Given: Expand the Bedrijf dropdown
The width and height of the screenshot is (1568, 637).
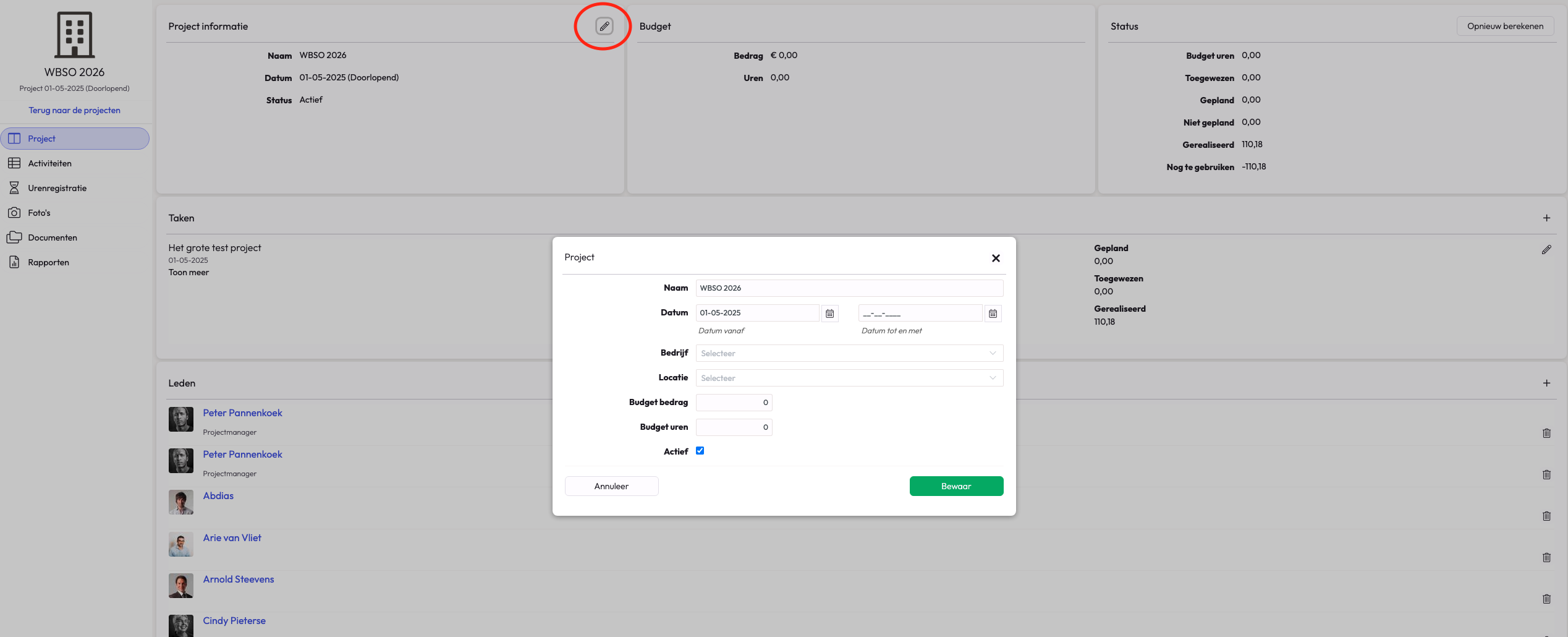Looking at the screenshot, I should tap(849, 353).
